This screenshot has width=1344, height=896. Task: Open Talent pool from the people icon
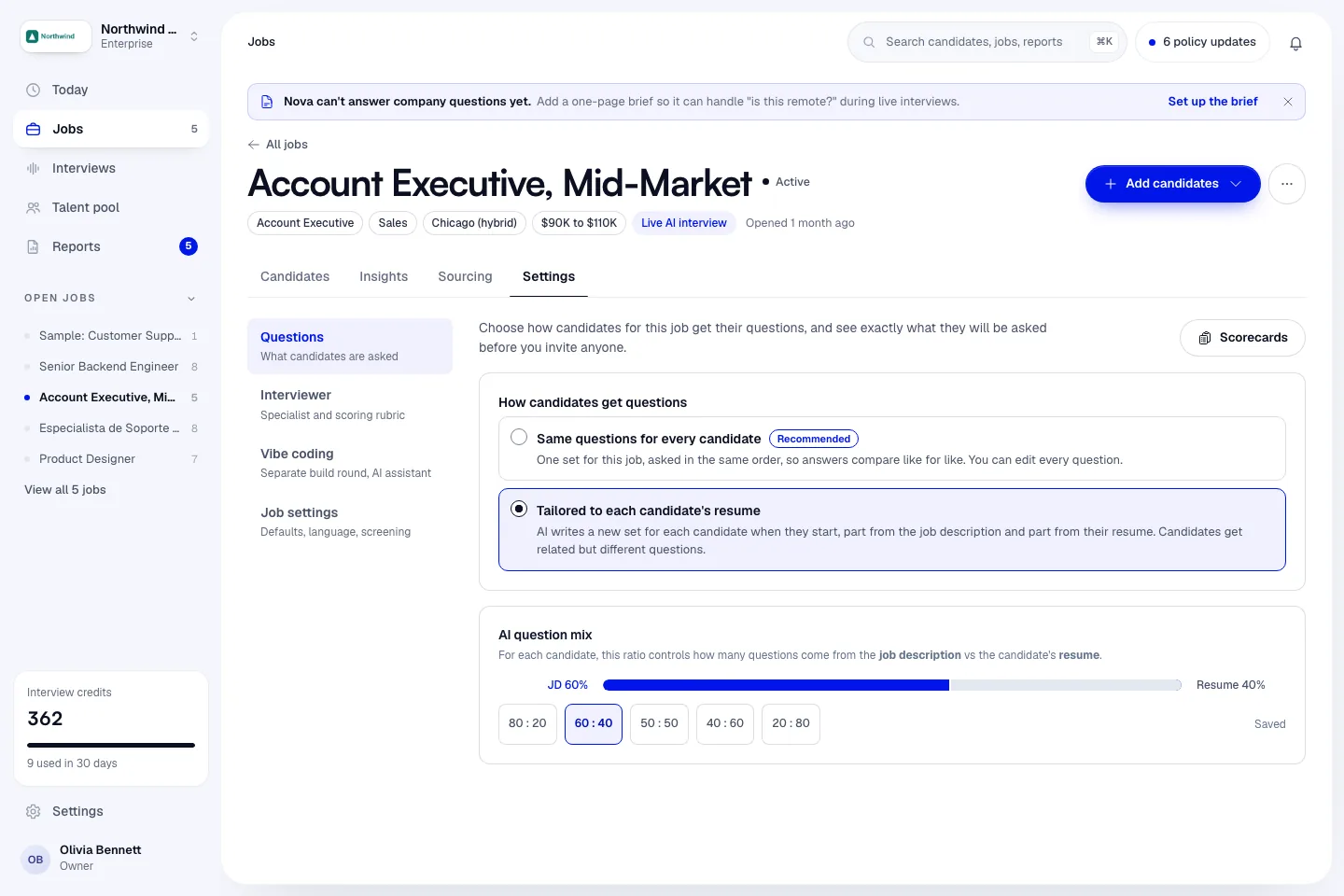point(34,208)
